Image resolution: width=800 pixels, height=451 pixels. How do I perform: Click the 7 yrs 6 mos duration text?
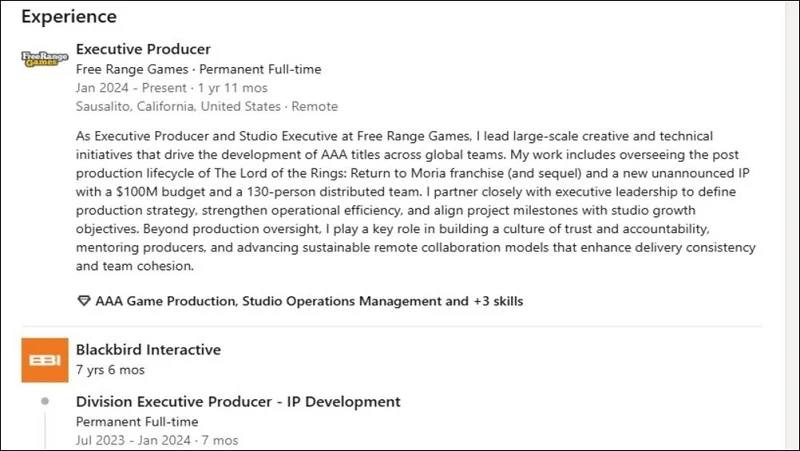110,370
